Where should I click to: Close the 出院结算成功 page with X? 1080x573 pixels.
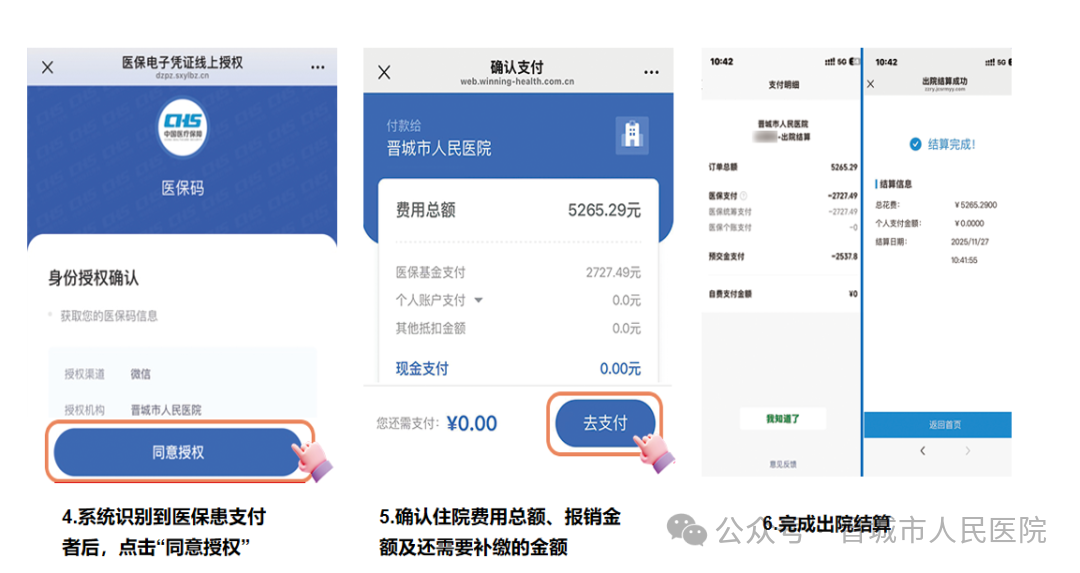pyautogui.click(x=871, y=84)
